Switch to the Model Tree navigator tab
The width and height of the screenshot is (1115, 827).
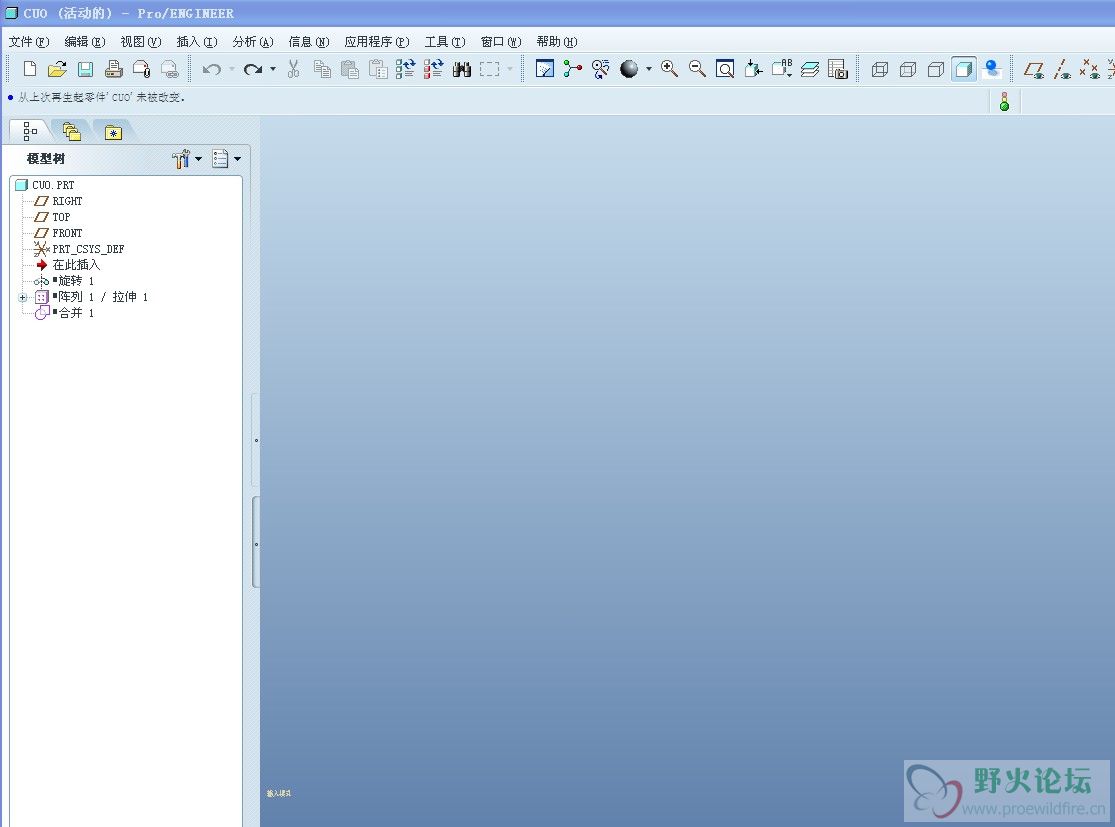30,131
